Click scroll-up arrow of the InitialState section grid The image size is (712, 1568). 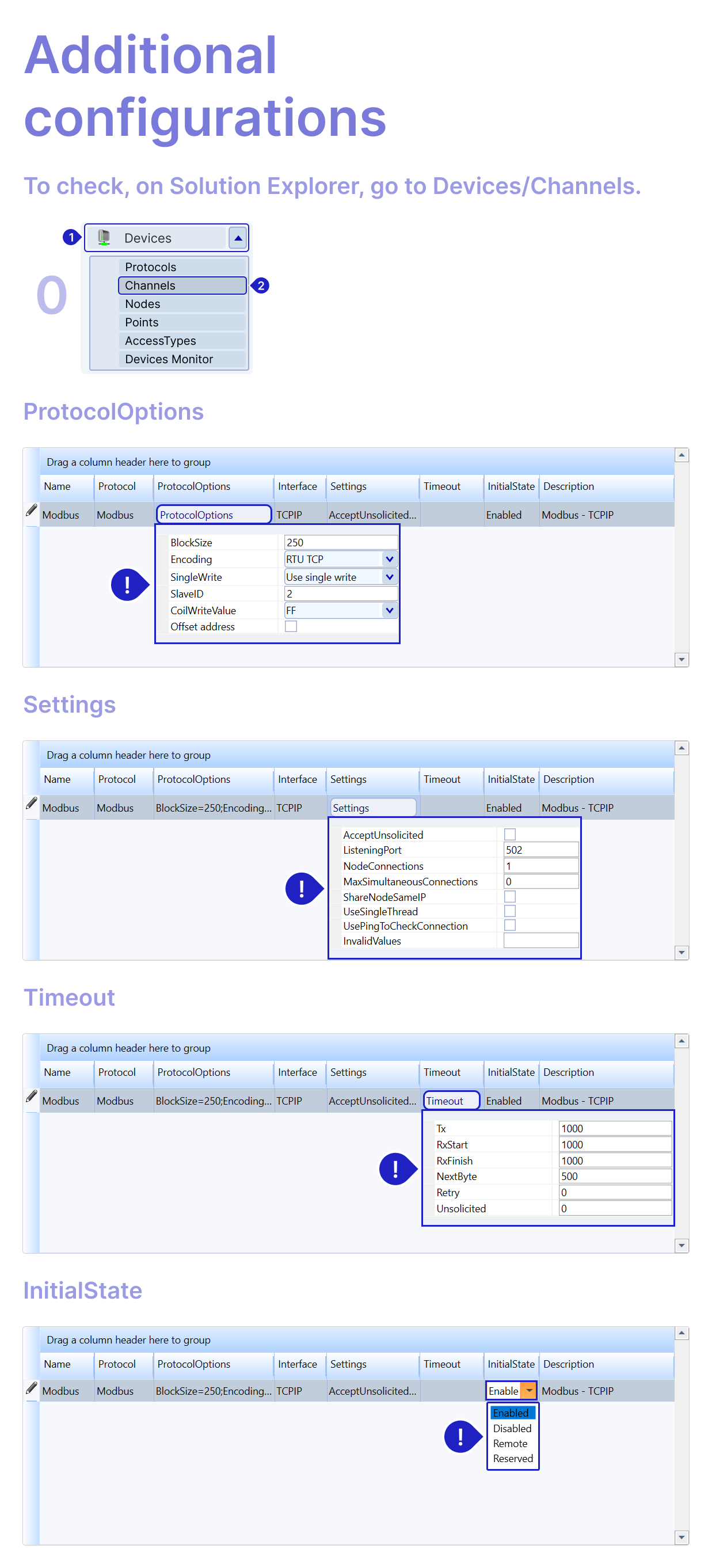[x=681, y=1333]
